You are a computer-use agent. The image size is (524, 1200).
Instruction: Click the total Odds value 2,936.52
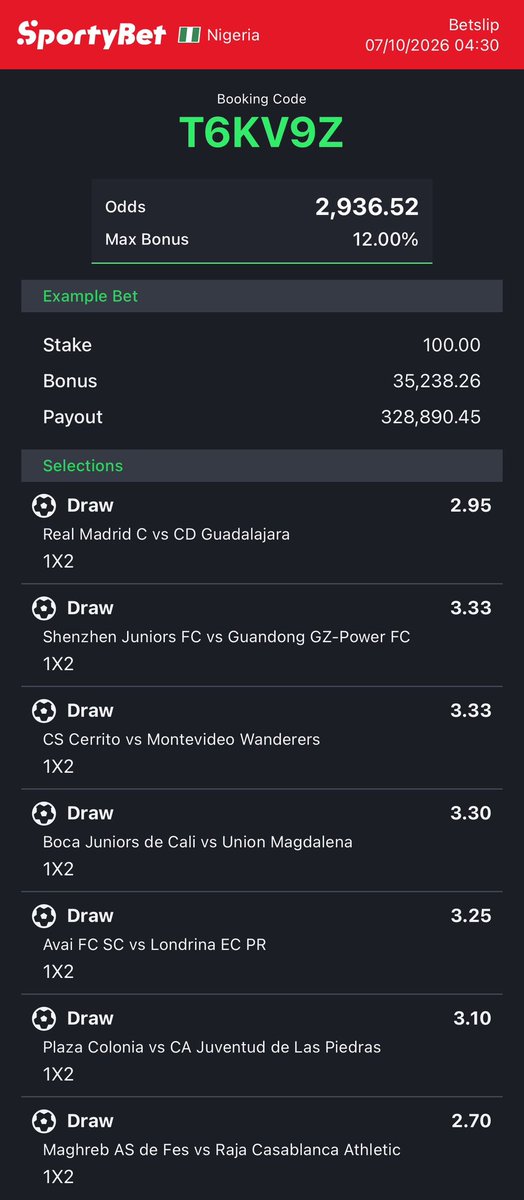pos(367,207)
